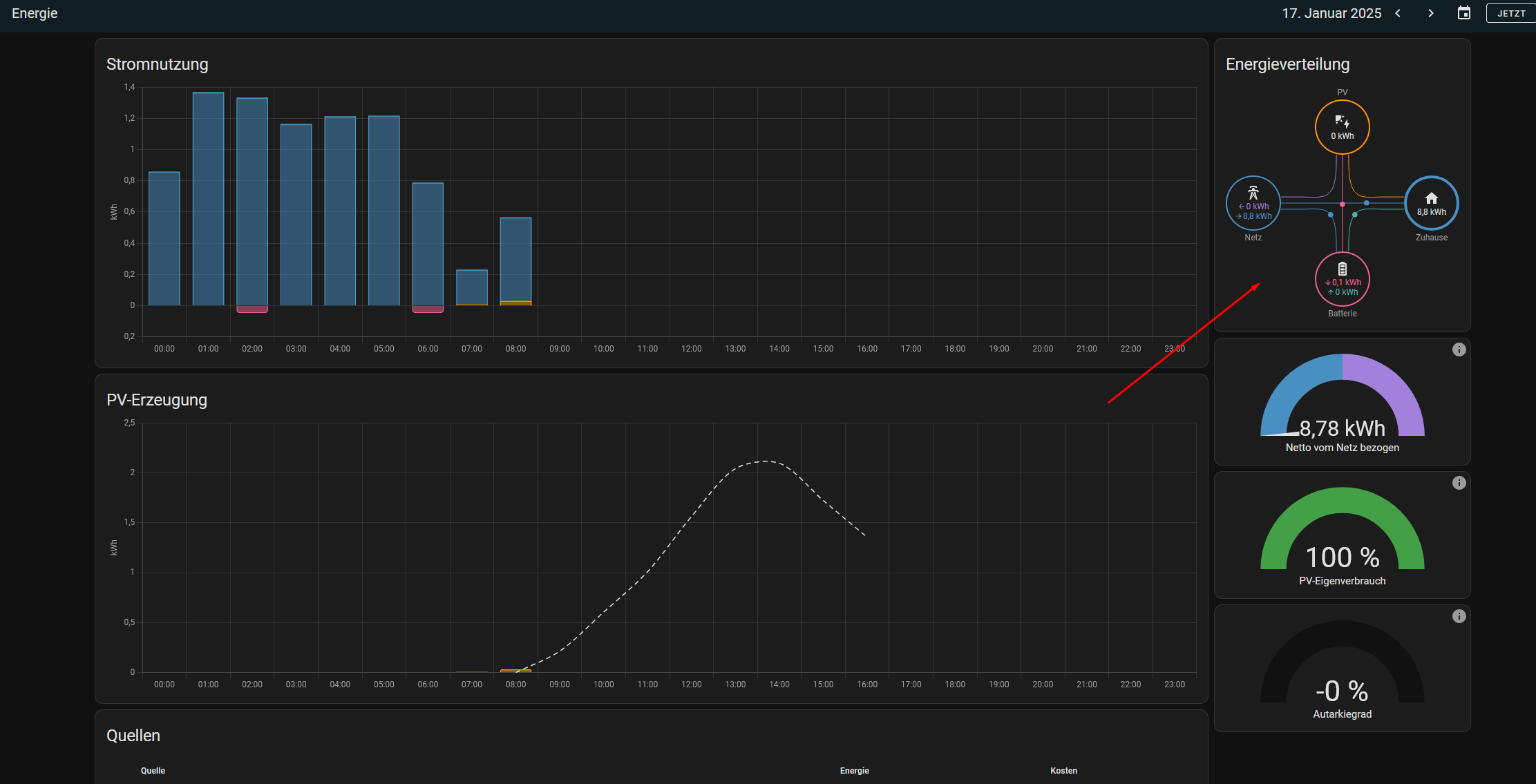Click the 0 kWh value in PV node
The height and width of the screenshot is (784, 1536).
[1342, 136]
